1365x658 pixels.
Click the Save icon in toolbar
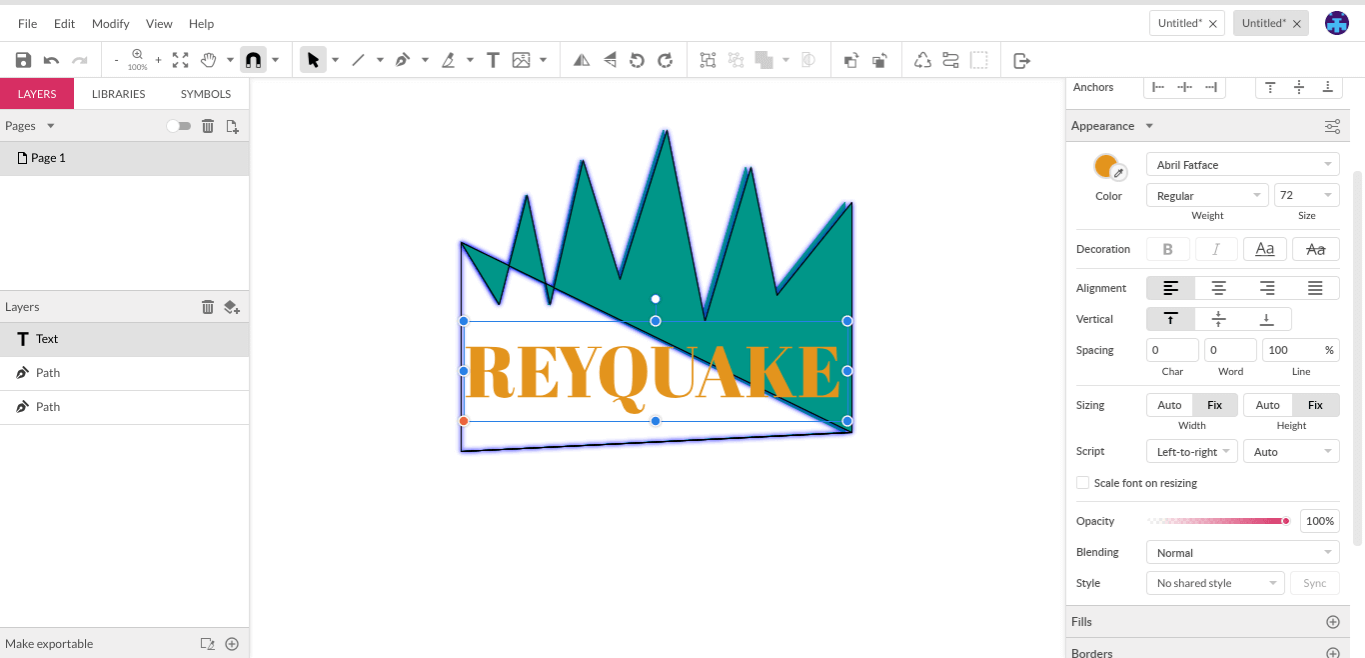[23, 60]
